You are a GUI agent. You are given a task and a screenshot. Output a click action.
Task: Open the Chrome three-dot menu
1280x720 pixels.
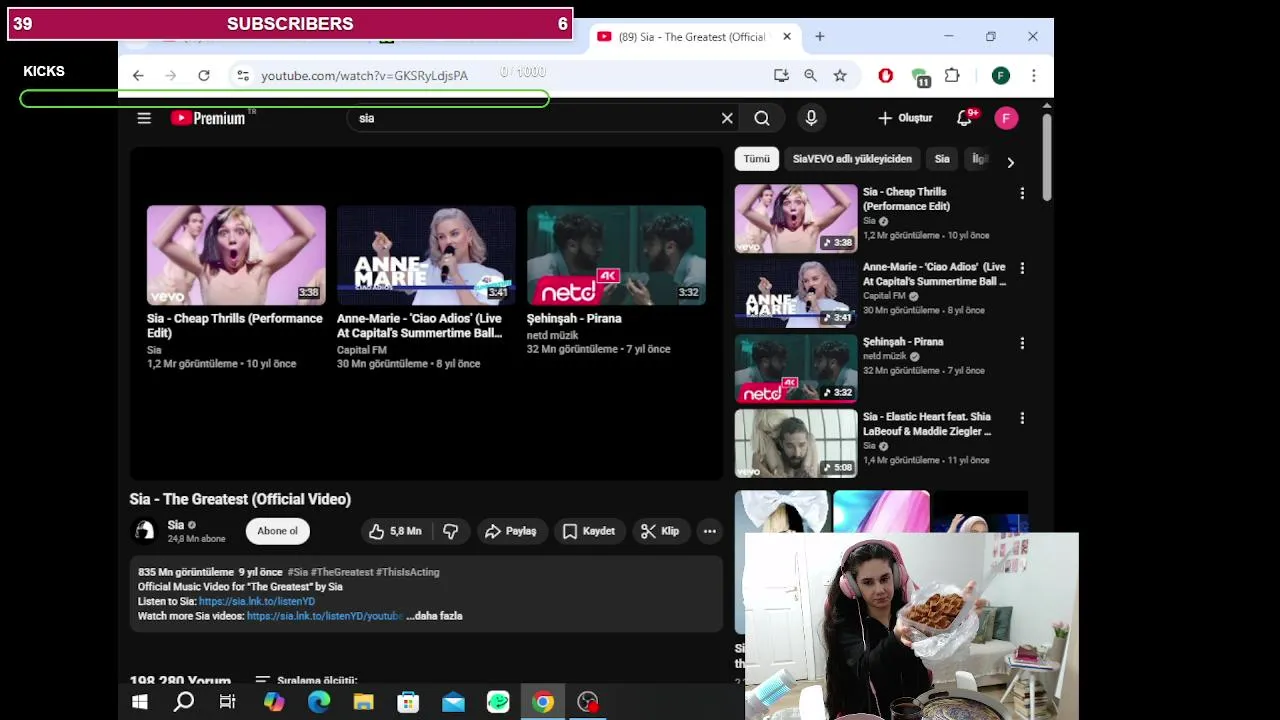click(x=1033, y=76)
